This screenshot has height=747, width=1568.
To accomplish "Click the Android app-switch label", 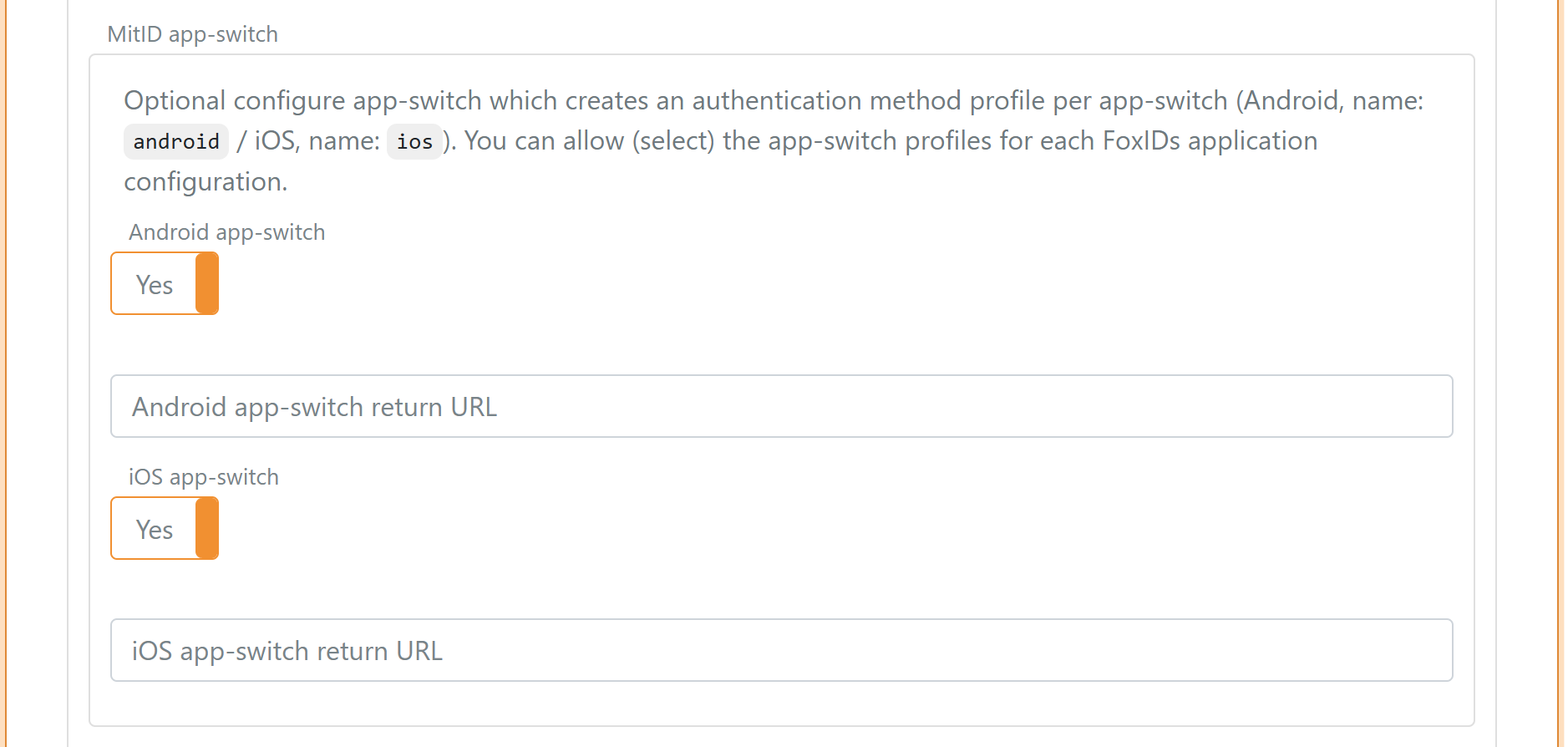I will [x=226, y=231].
